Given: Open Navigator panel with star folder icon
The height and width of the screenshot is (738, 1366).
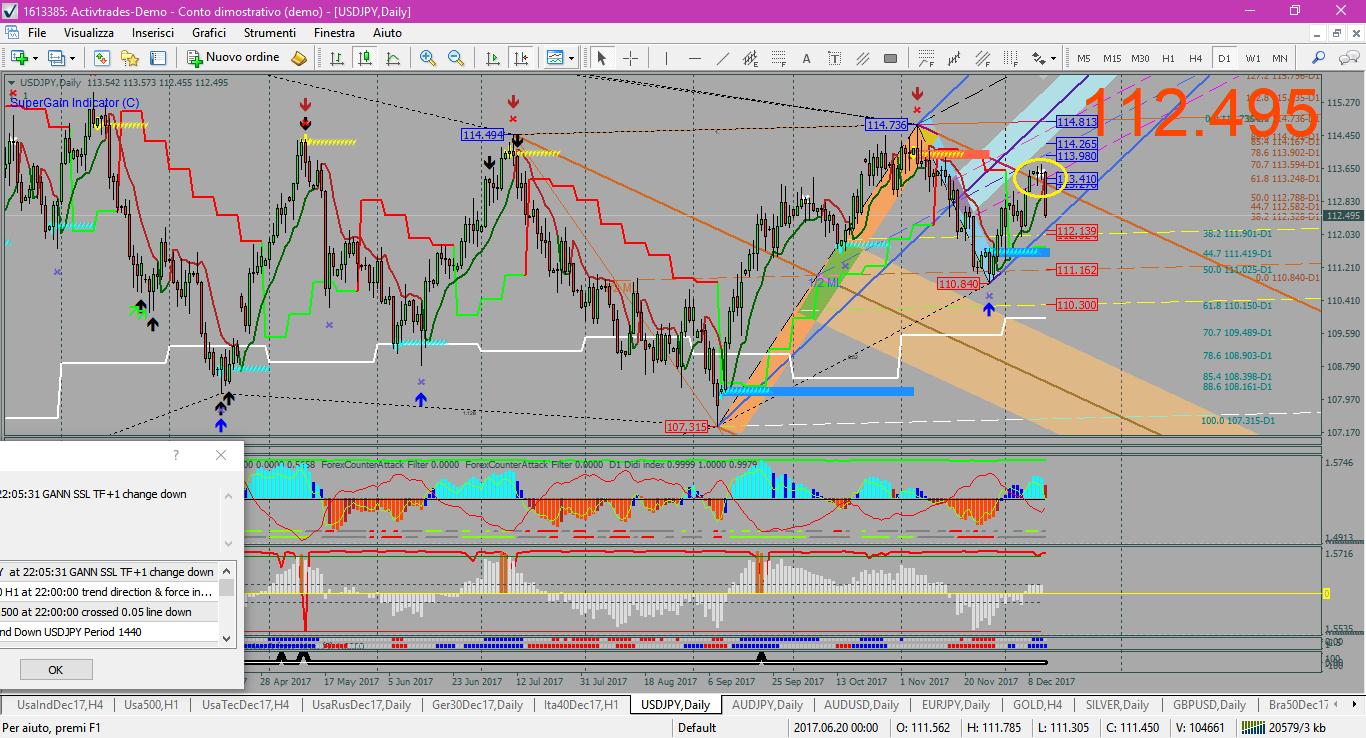Looking at the screenshot, I should tap(130, 58).
